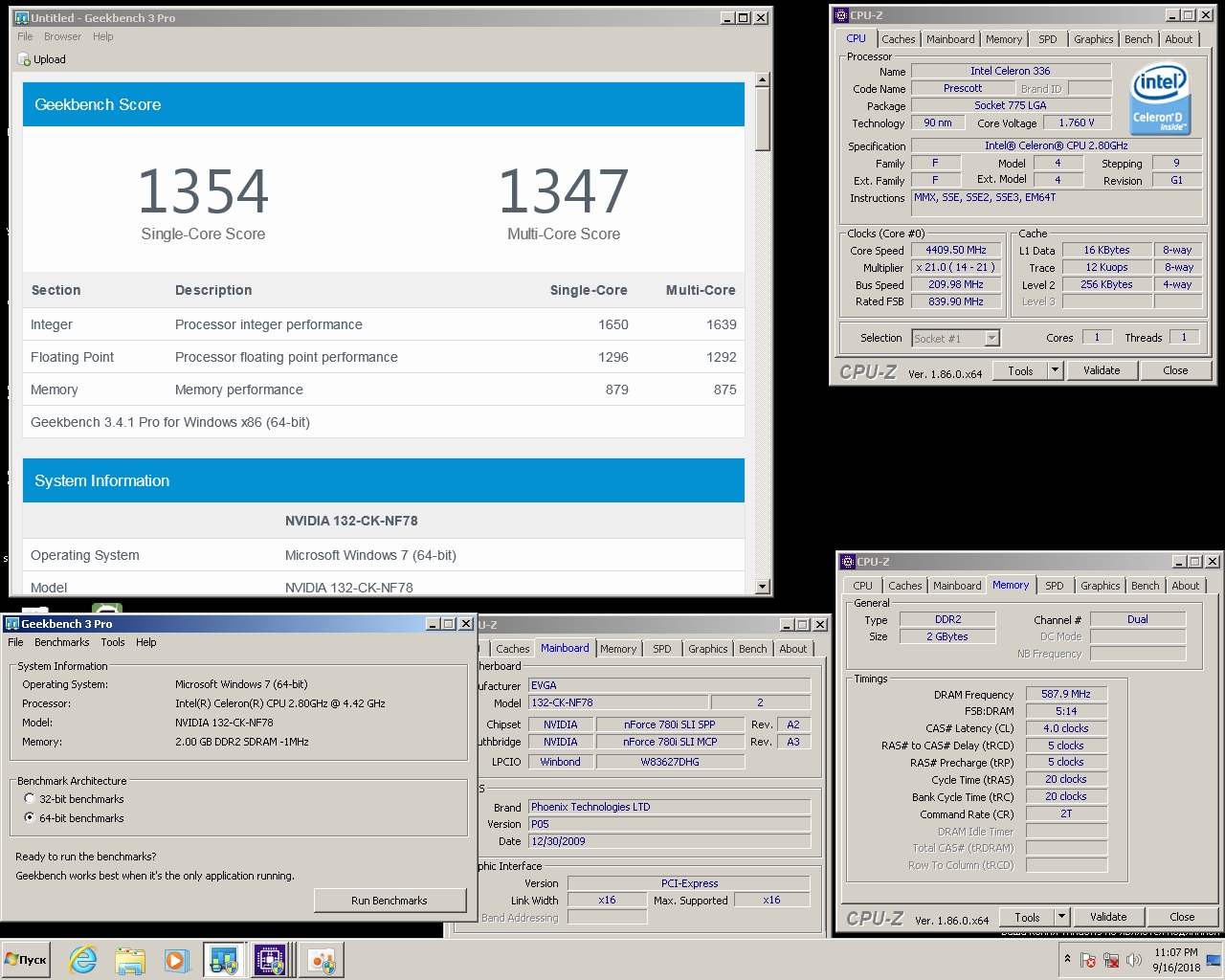The width and height of the screenshot is (1225, 980).
Task: Select 32-bit benchmarks radio button
Action: [30, 798]
